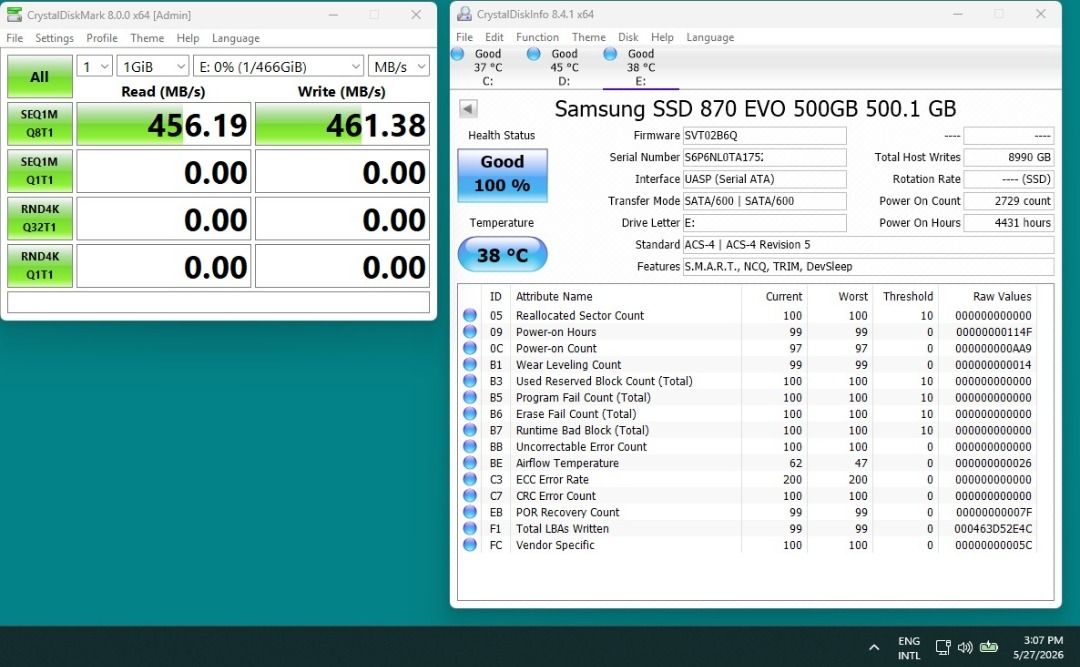Click status orb of POR Recovery Count row
The height and width of the screenshot is (667, 1080).
point(470,512)
